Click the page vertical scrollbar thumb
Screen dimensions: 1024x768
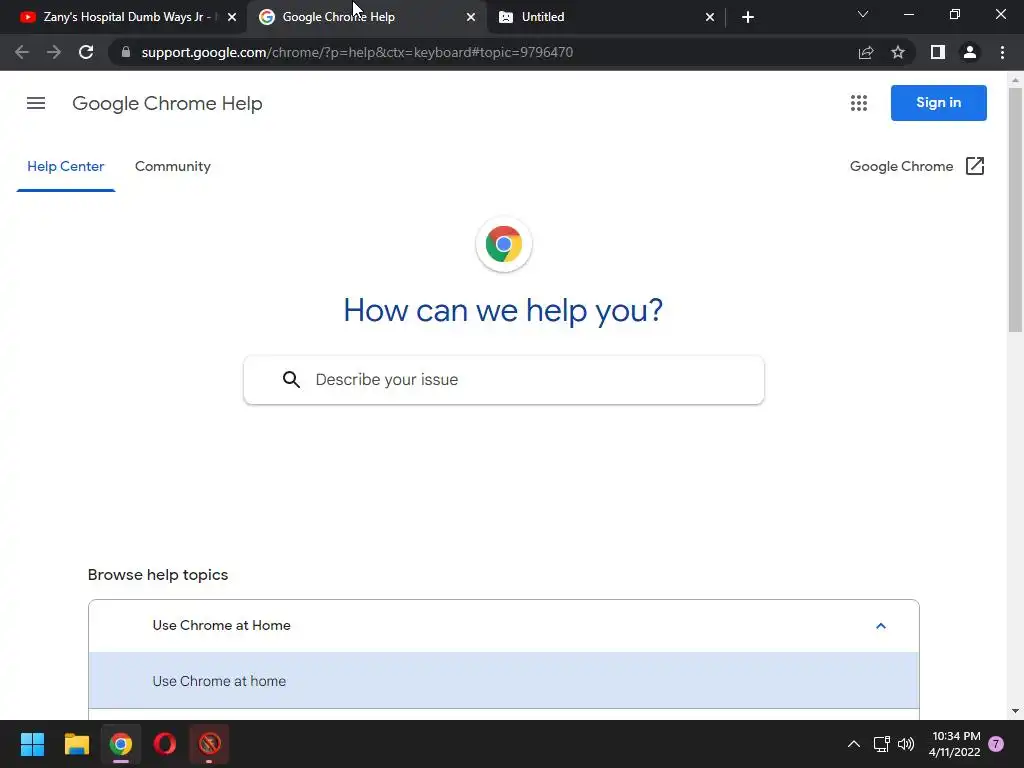1015,210
